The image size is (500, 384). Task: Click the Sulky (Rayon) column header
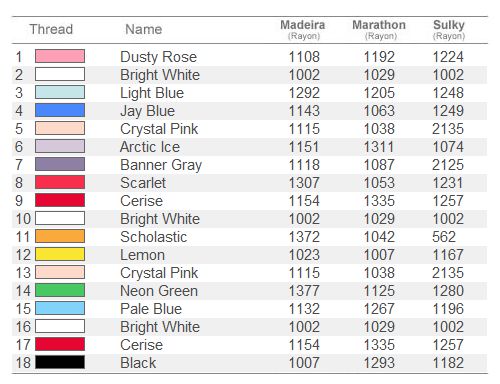[449, 30]
